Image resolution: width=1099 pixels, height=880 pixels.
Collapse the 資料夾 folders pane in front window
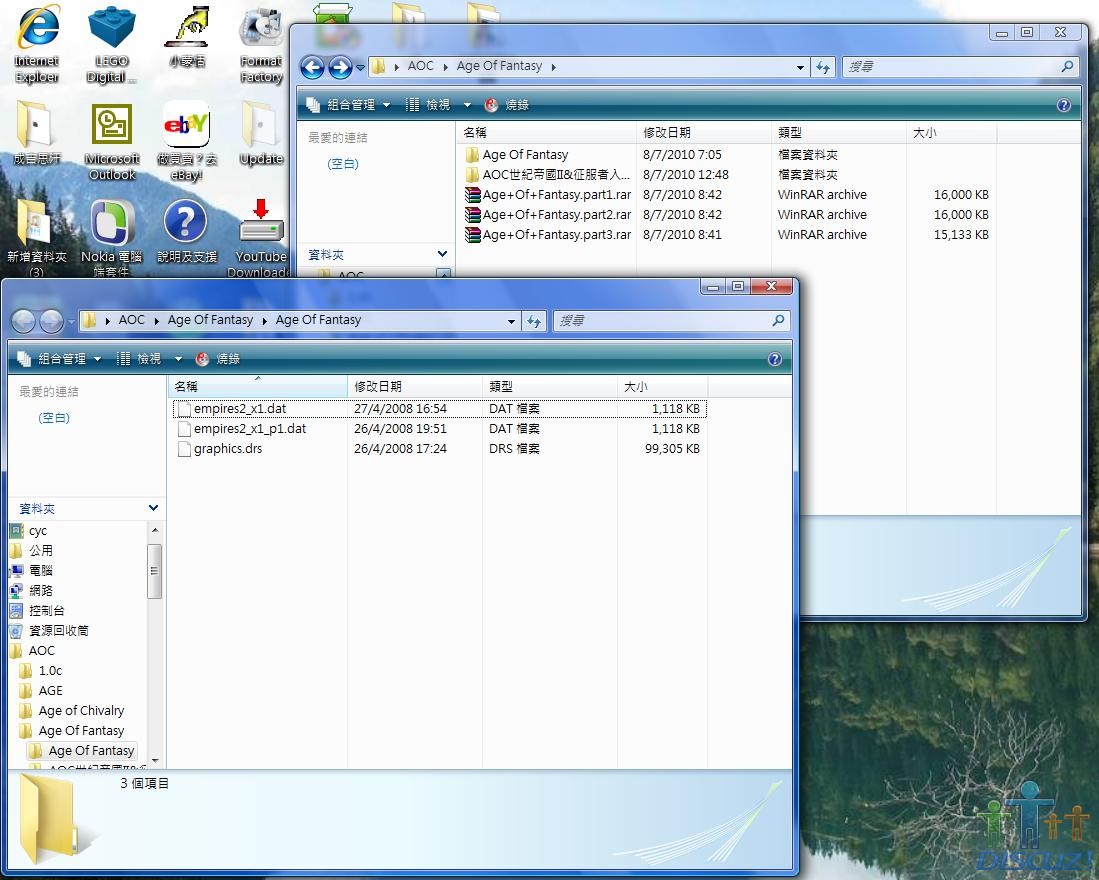click(153, 508)
